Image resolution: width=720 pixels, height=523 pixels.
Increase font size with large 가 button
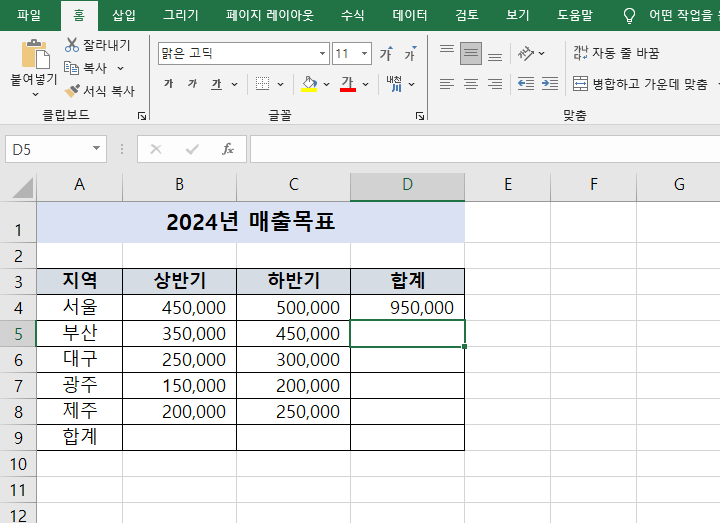386,54
